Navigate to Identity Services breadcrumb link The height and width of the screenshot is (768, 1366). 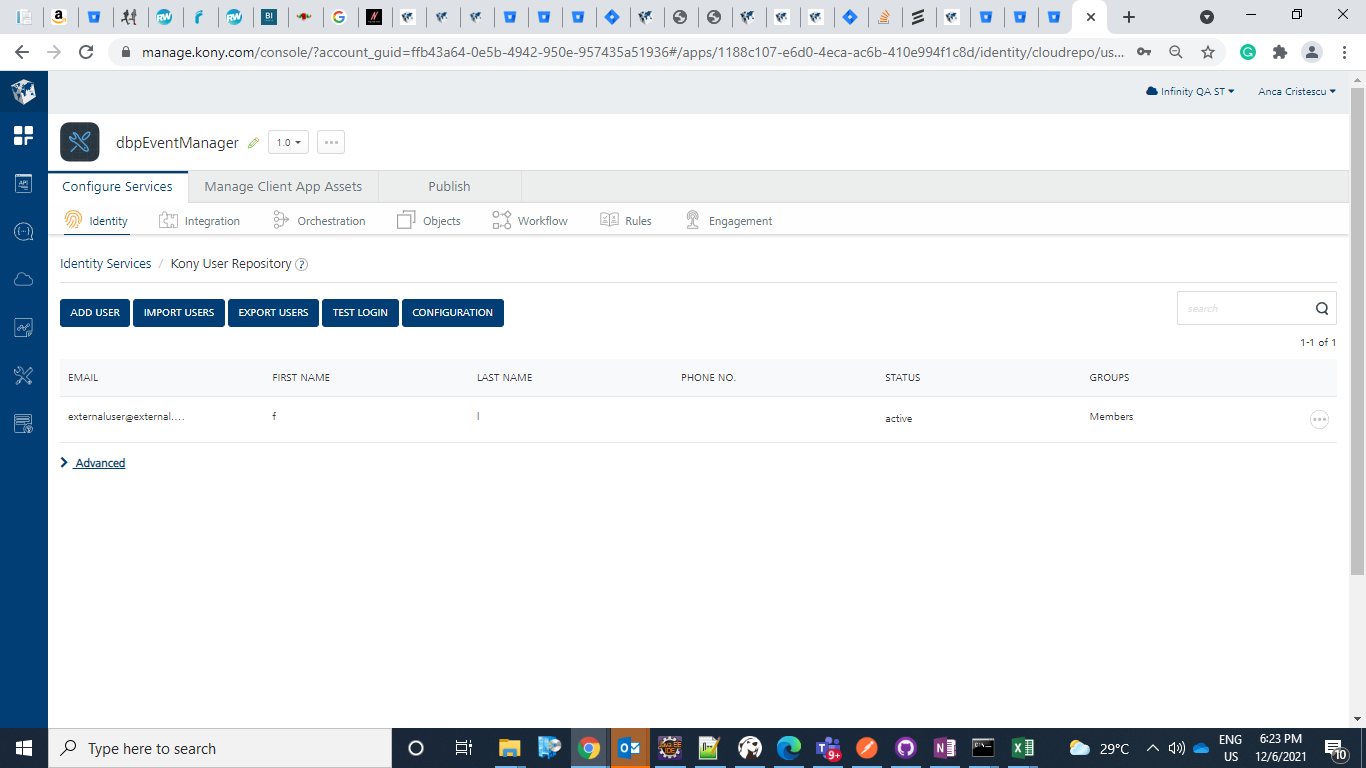(105, 264)
